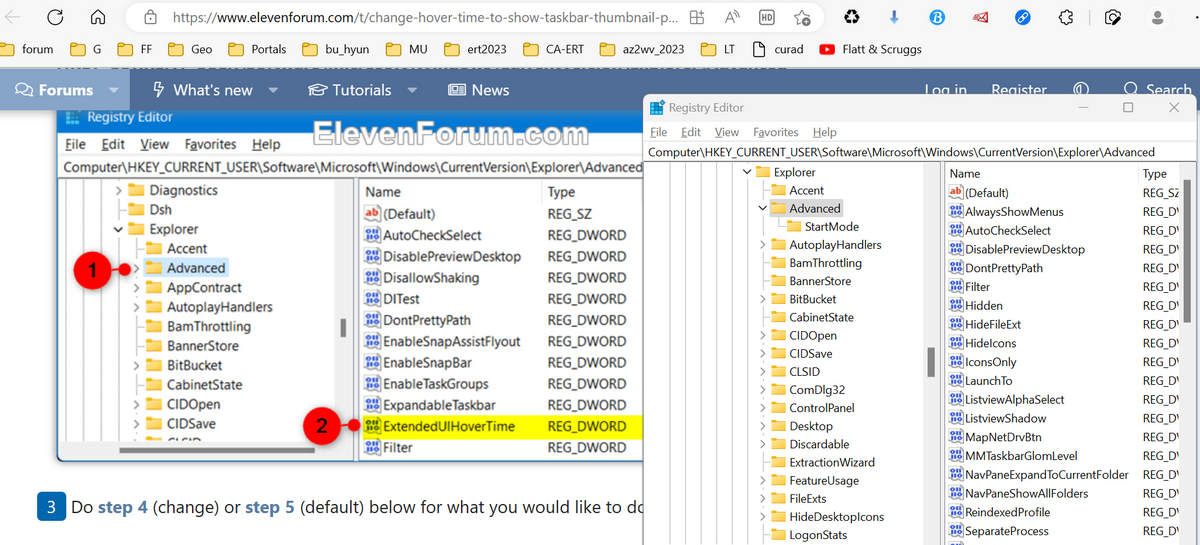Image resolution: width=1200 pixels, height=545 pixels.
Task: Select the Hidden DWORD value icon in Registry Editor
Action: (x=955, y=306)
